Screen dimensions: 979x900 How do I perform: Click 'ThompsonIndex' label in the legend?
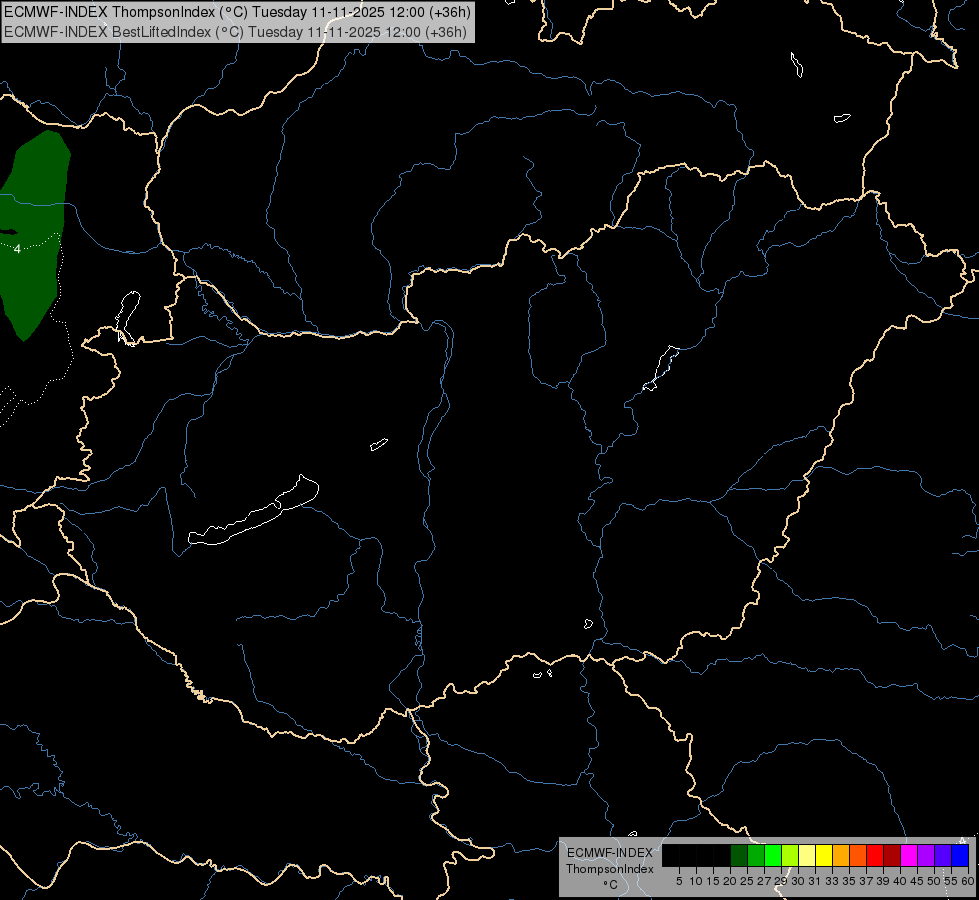(610, 869)
